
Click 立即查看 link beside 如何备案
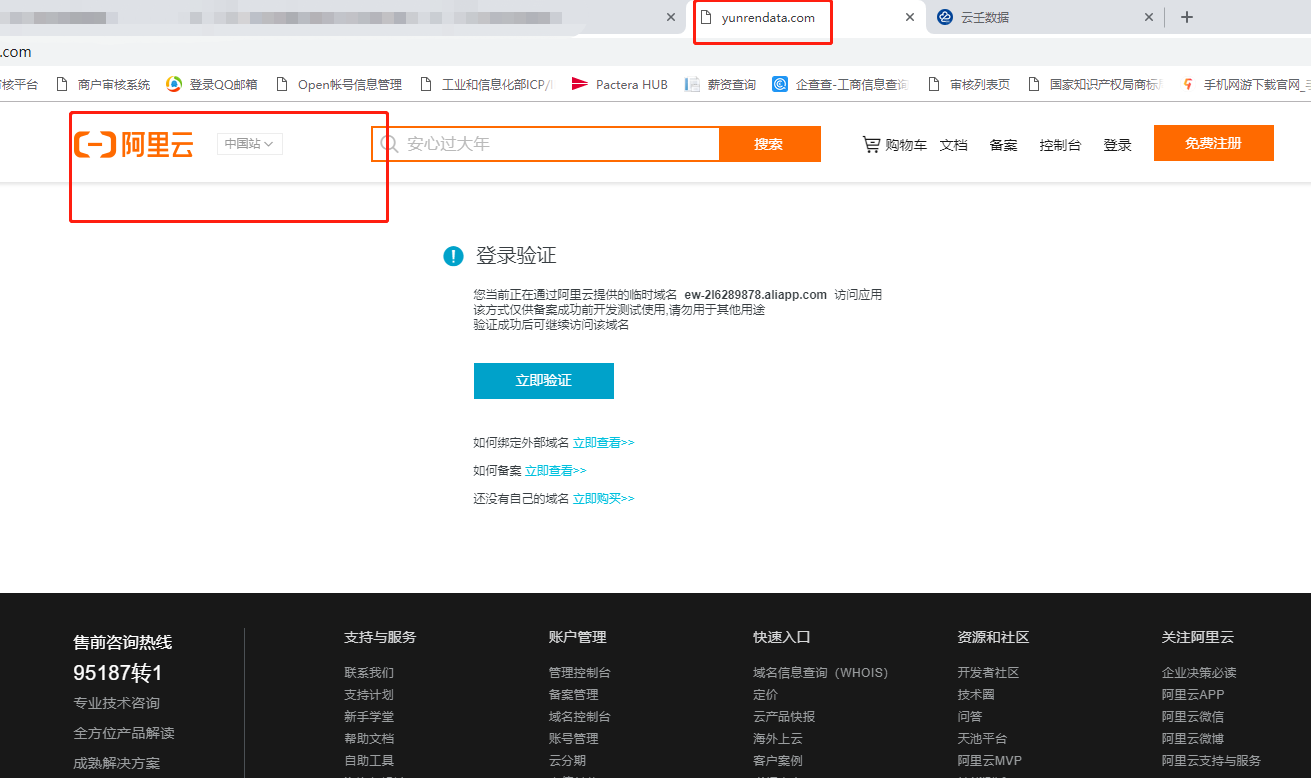(x=556, y=470)
